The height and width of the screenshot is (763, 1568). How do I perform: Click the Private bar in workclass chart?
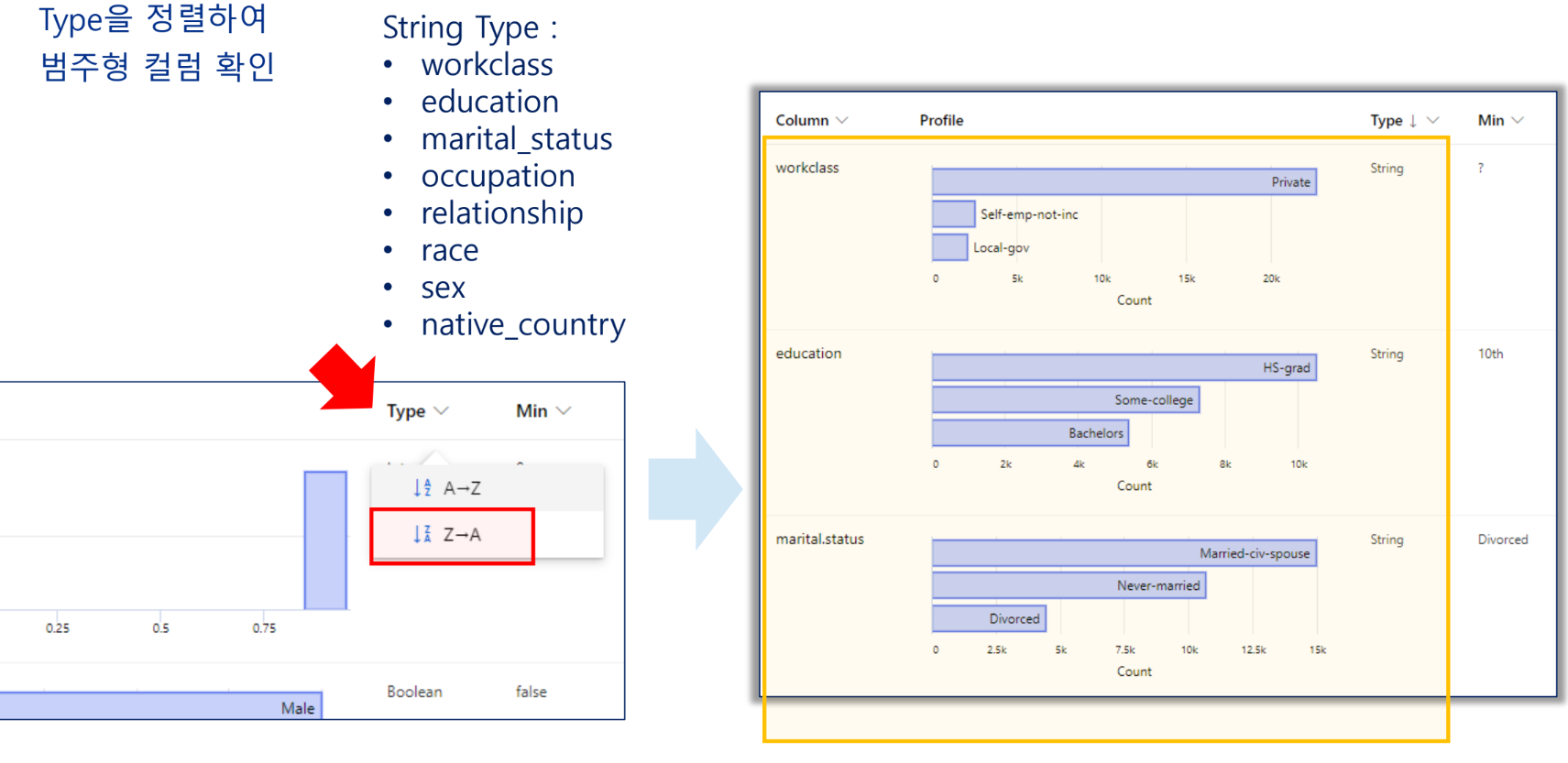[1124, 181]
